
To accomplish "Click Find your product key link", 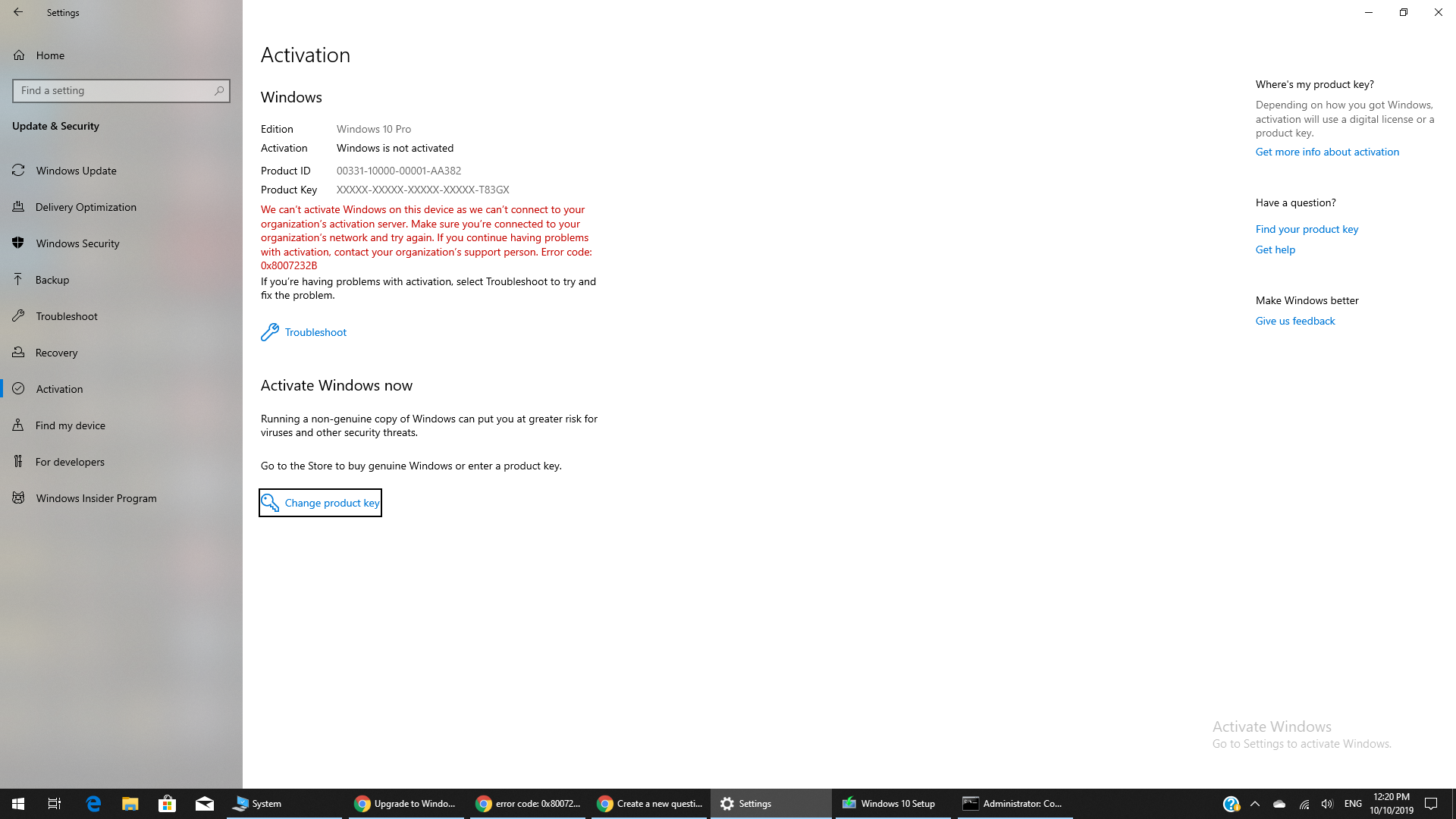I will (1307, 229).
